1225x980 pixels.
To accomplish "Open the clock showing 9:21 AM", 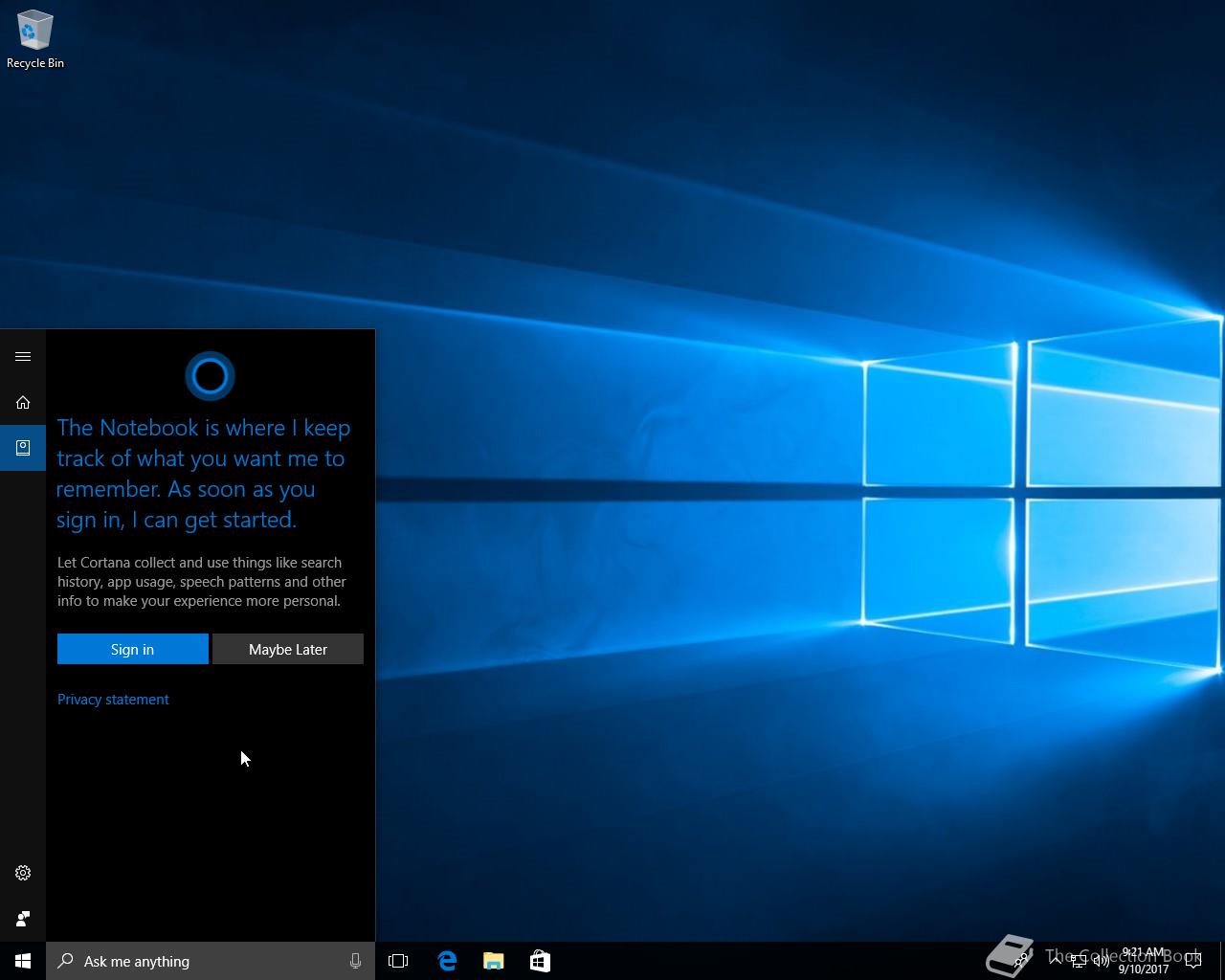I will click(x=1144, y=961).
